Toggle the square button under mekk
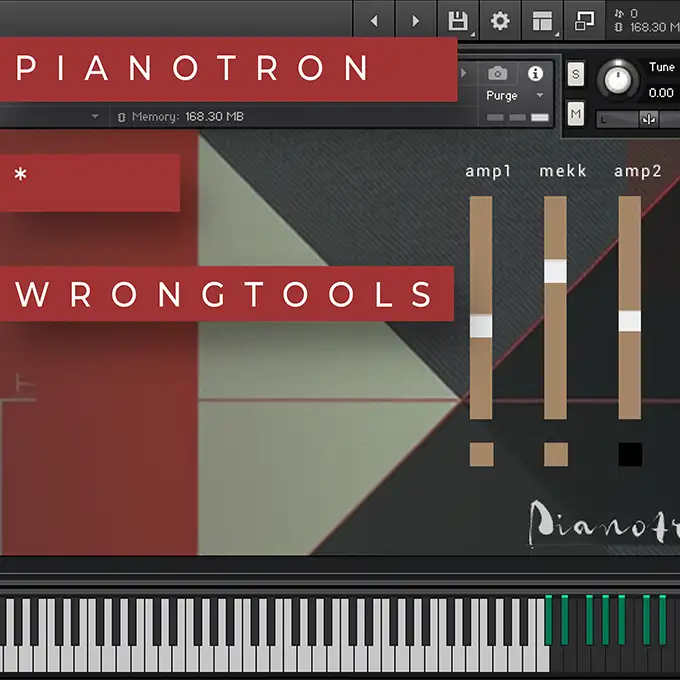 pos(555,454)
